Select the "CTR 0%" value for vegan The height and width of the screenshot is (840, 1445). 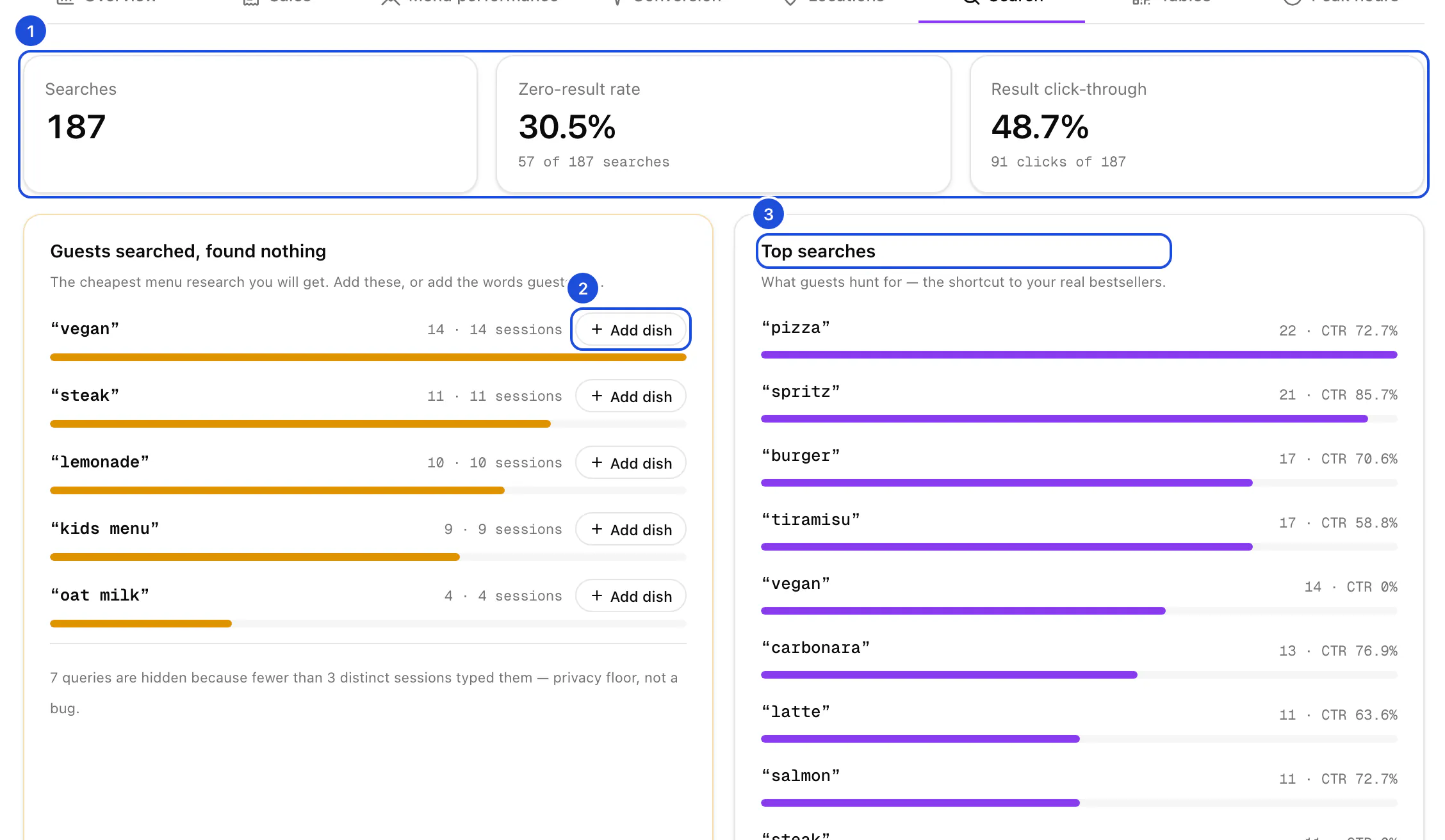(1372, 587)
